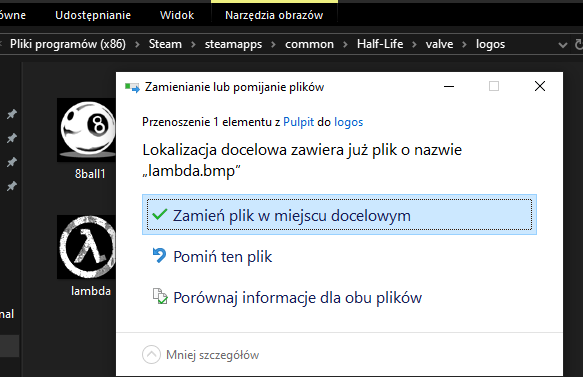
Task: Open the Pulpit source link
Action: (299, 122)
